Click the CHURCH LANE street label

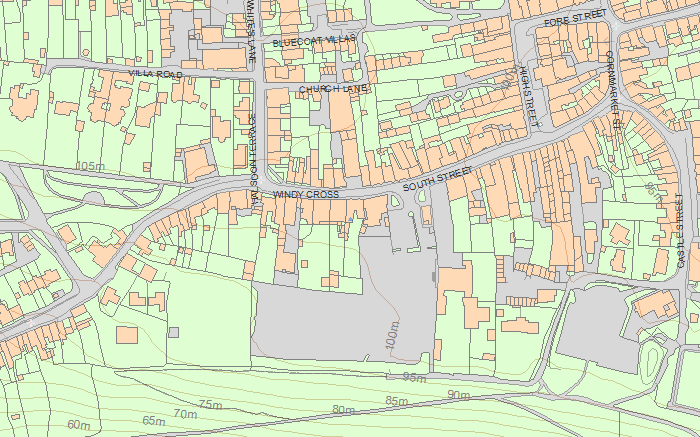(x=333, y=89)
